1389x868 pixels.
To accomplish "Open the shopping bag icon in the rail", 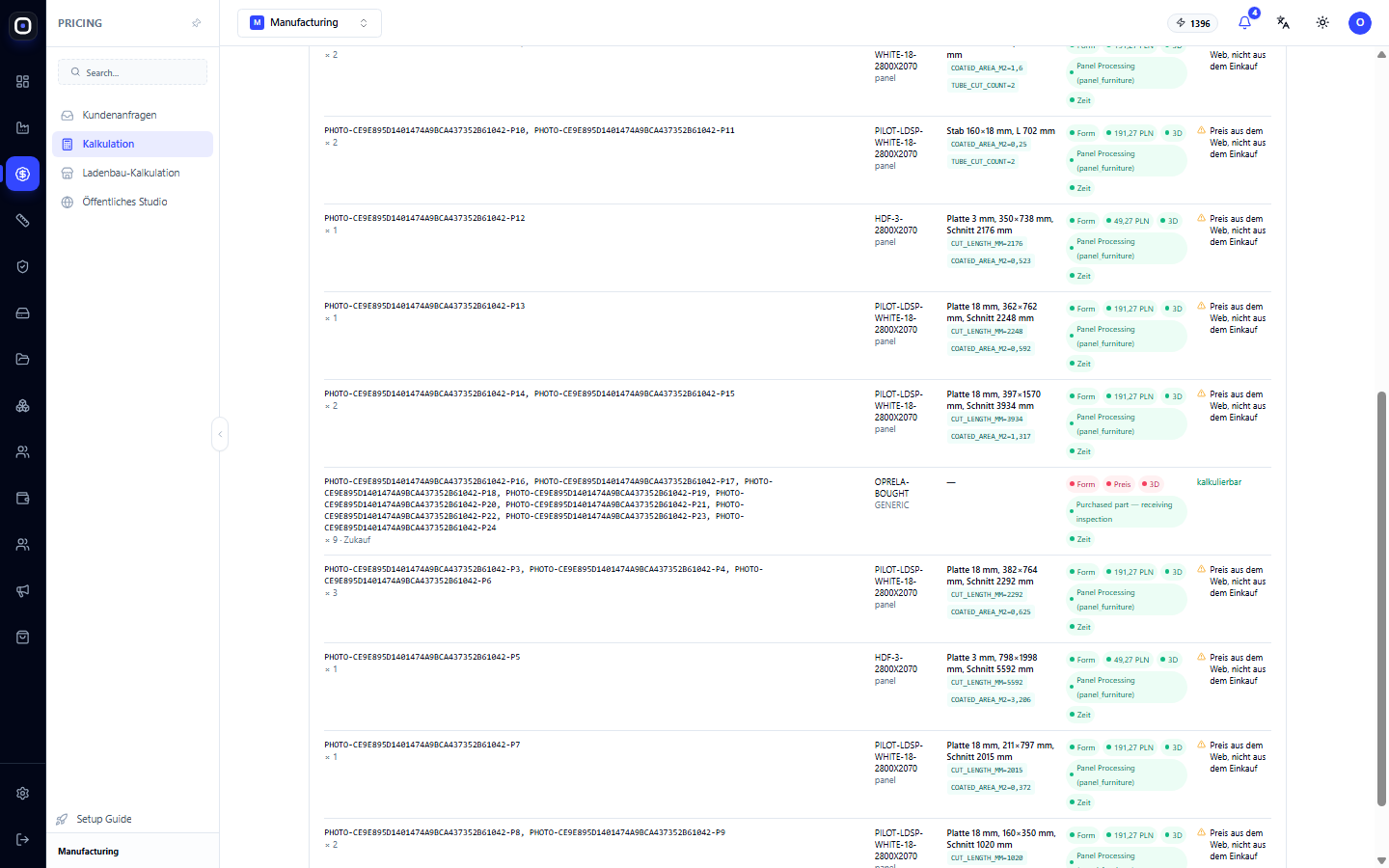I will tap(23, 637).
